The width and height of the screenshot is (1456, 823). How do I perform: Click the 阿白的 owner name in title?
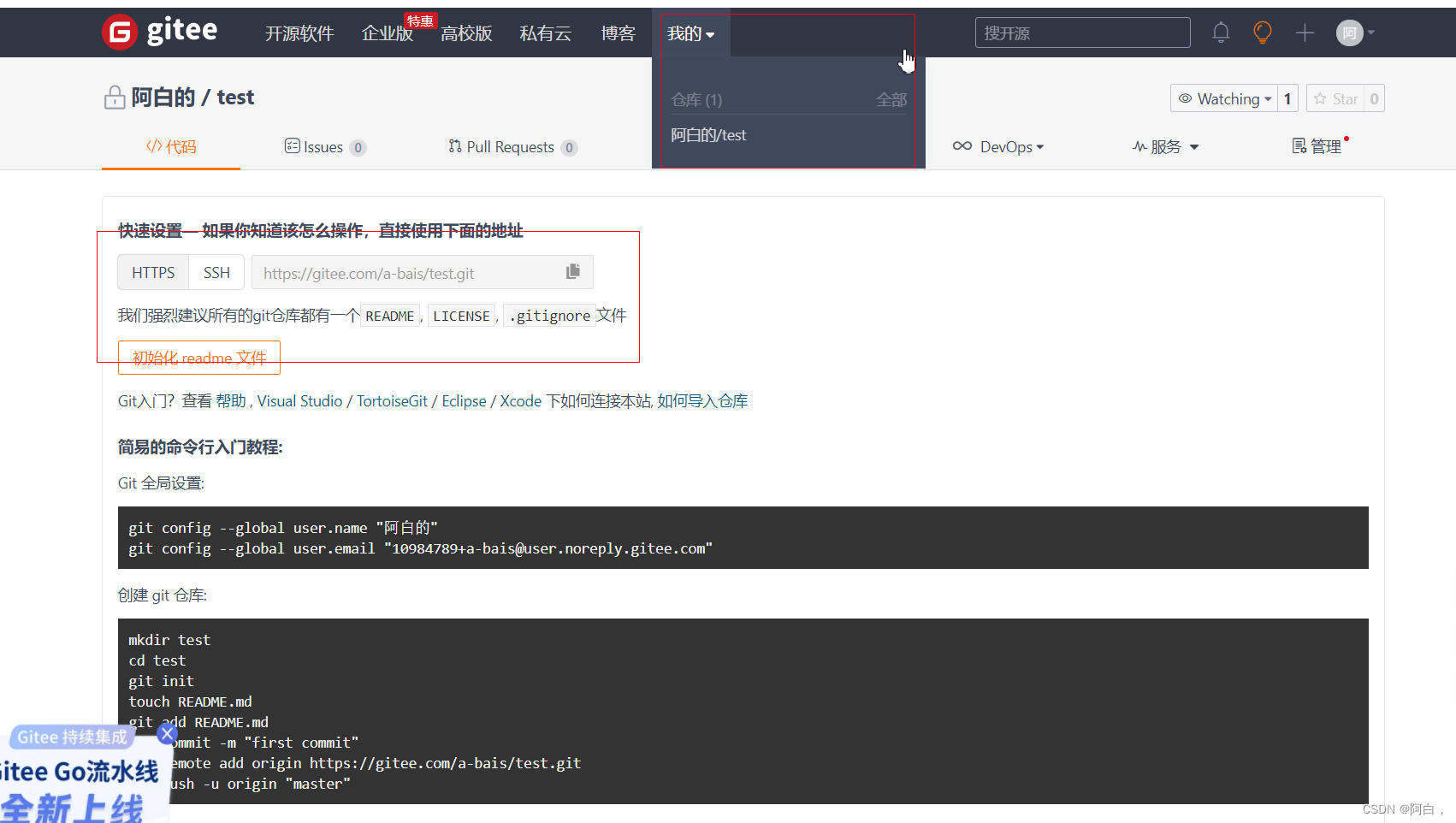[x=163, y=98]
